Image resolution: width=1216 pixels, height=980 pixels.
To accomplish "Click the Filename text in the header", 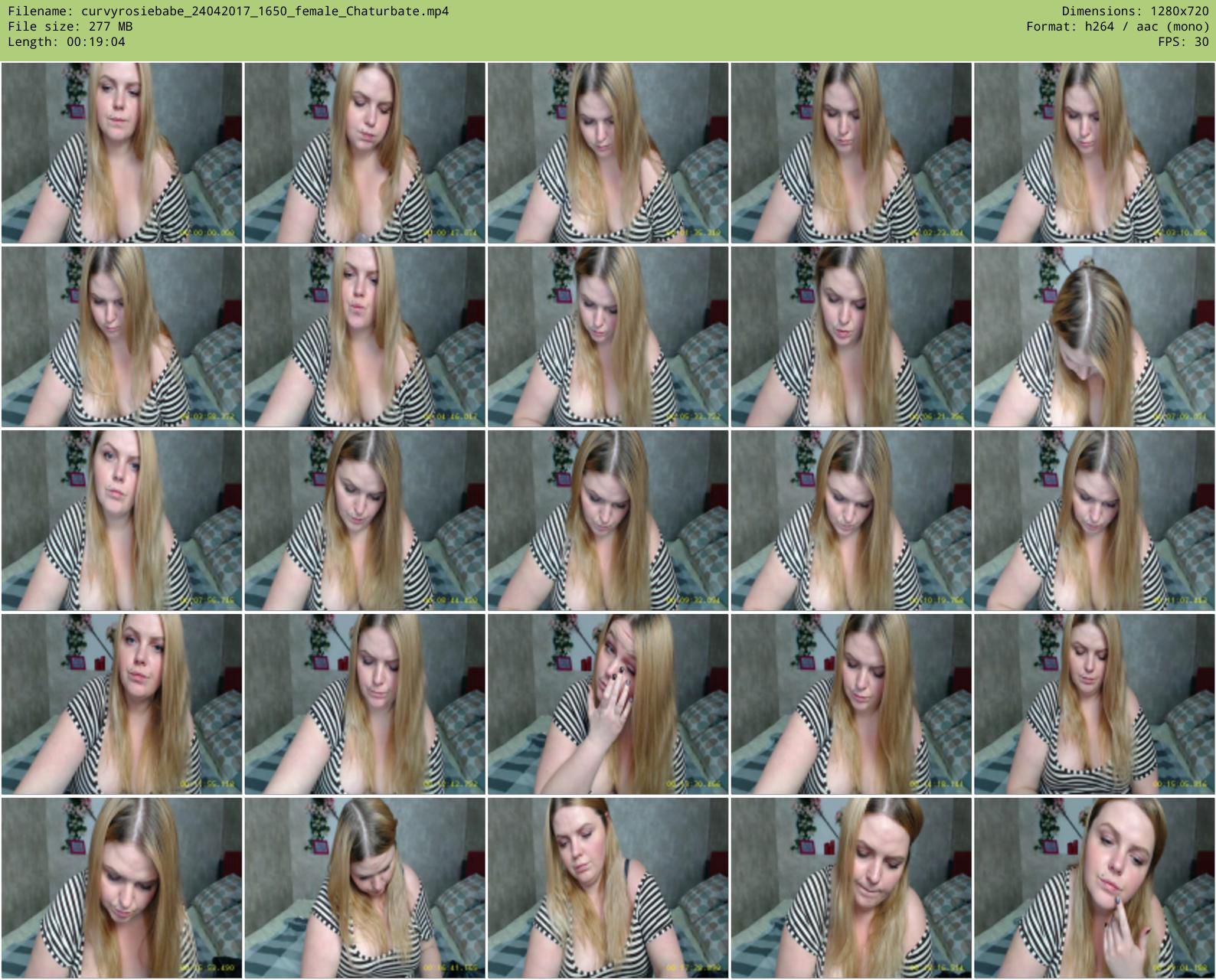I will pyautogui.click(x=228, y=11).
